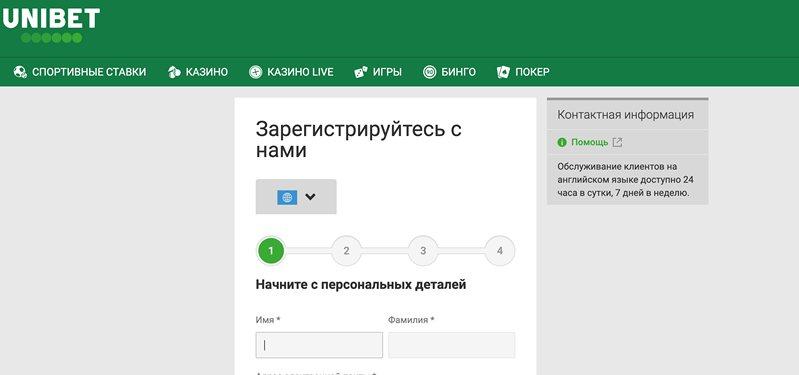799x375 pixels.
Task: Select registration step 3 circle
Action: point(423,251)
